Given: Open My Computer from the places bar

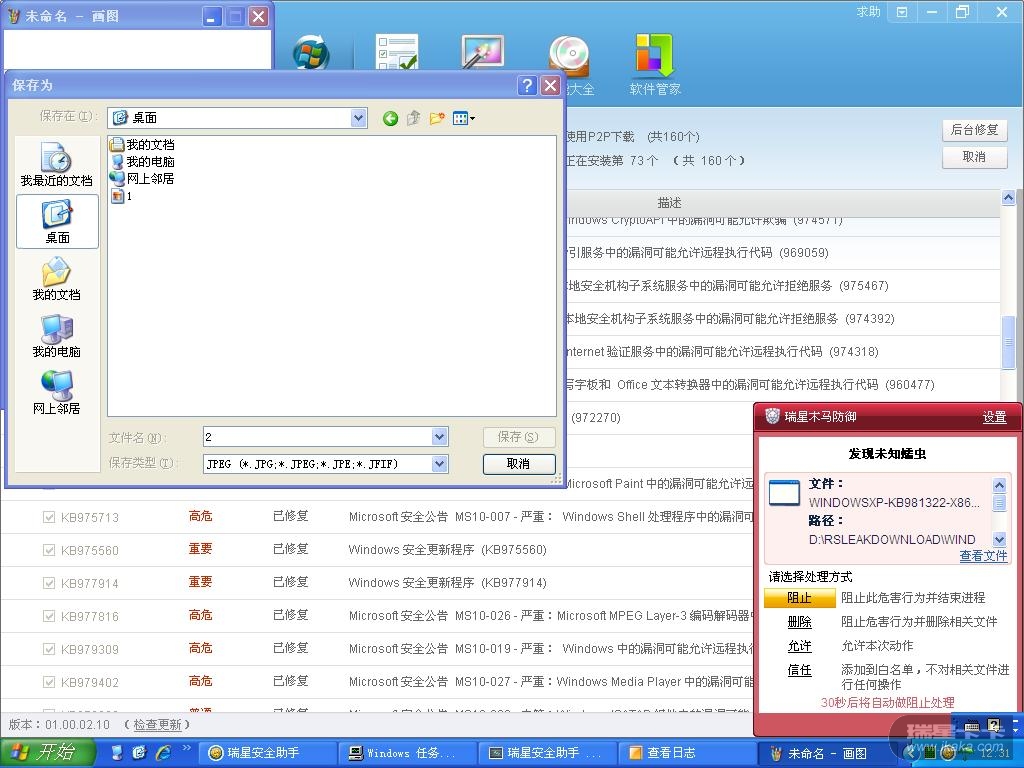Looking at the screenshot, I should click(x=57, y=336).
